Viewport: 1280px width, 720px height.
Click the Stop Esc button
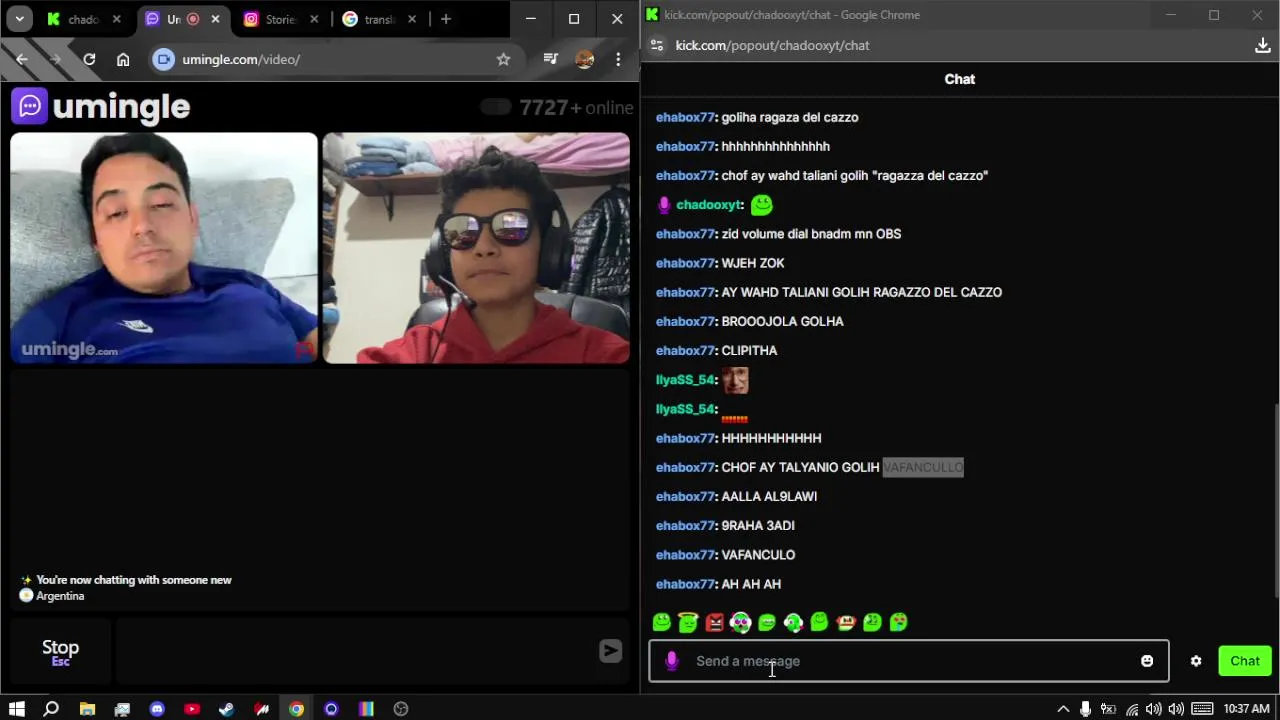(x=60, y=652)
